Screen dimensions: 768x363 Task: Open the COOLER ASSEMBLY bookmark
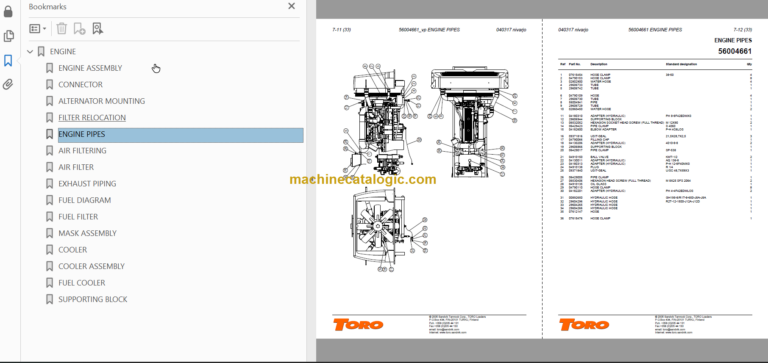tap(92, 266)
